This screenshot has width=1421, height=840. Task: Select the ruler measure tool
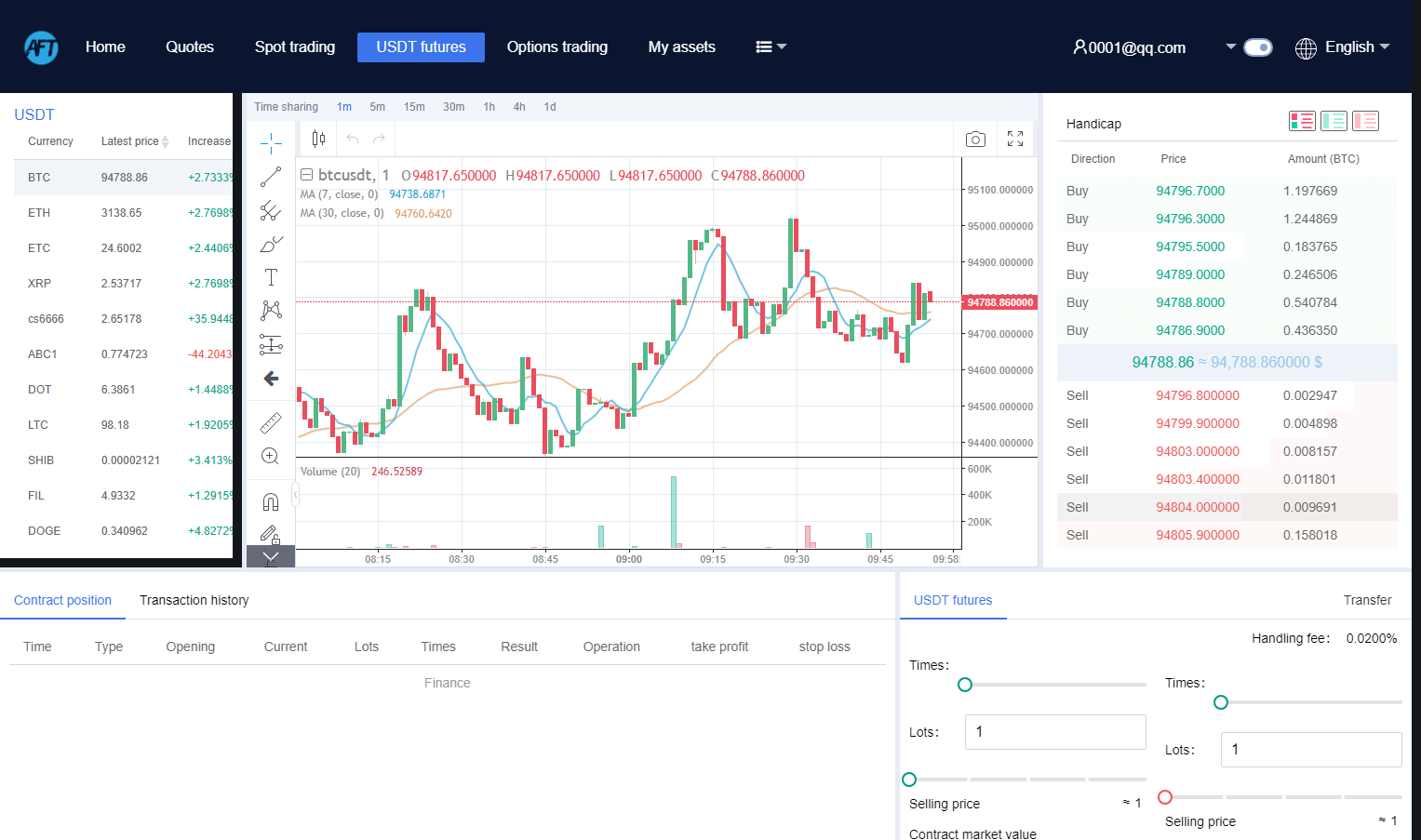click(x=271, y=423)
